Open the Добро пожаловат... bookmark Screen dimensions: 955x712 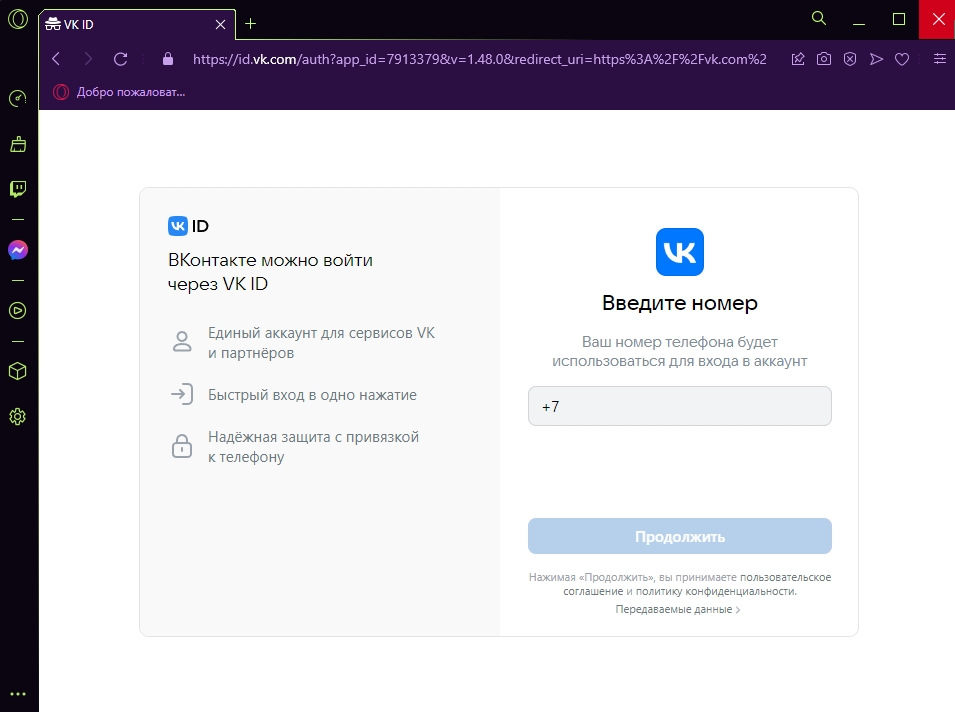pyautogui.click(x=119, y=92)
